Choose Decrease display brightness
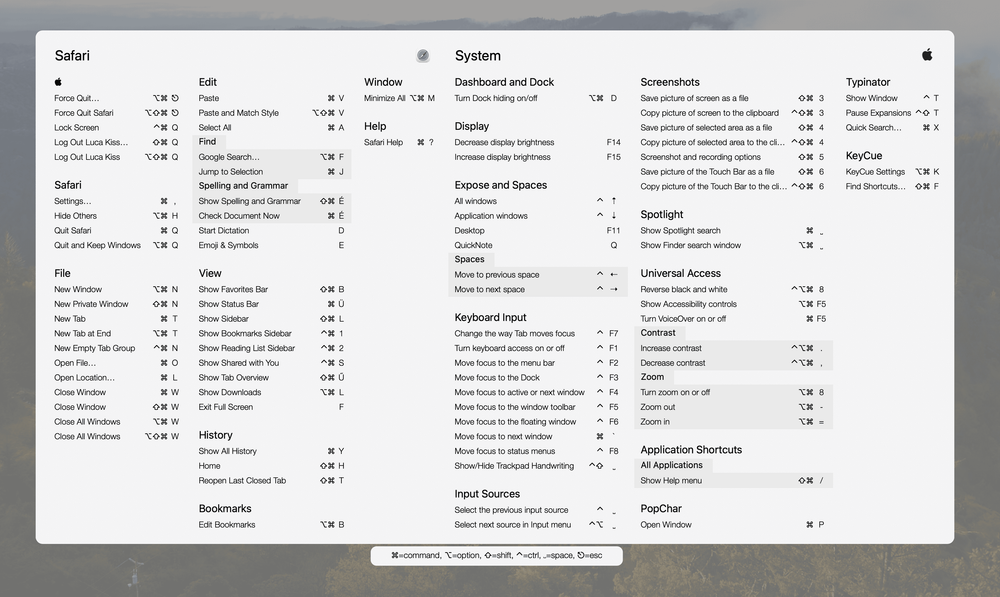Viewport: 1000px width, 597px height. (537, 142)
